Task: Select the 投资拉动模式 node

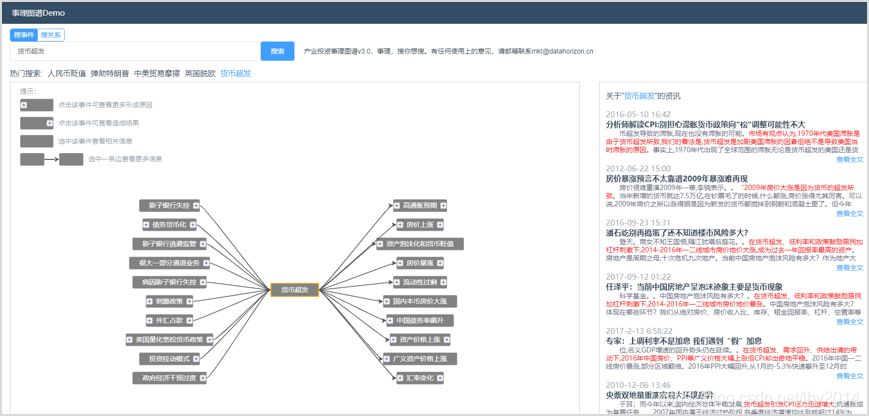Action: click(169, 358)
